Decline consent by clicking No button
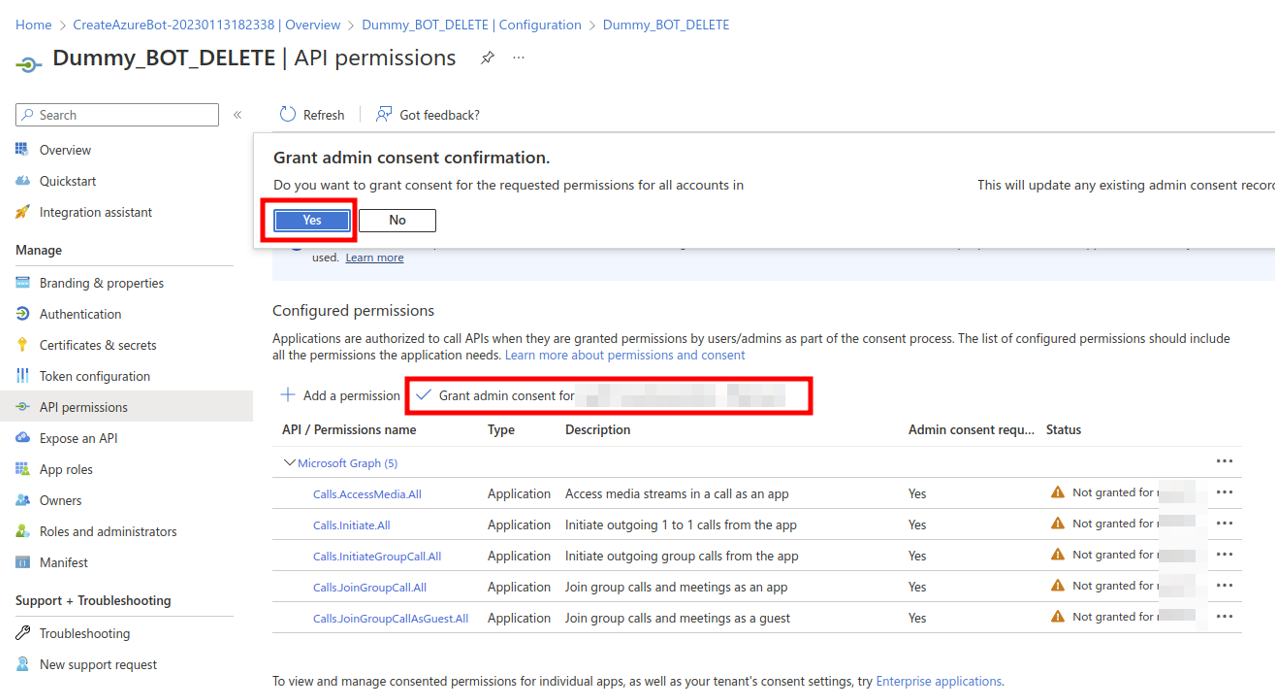Screen dimensions: 1275x700 (x=397, y=220)
